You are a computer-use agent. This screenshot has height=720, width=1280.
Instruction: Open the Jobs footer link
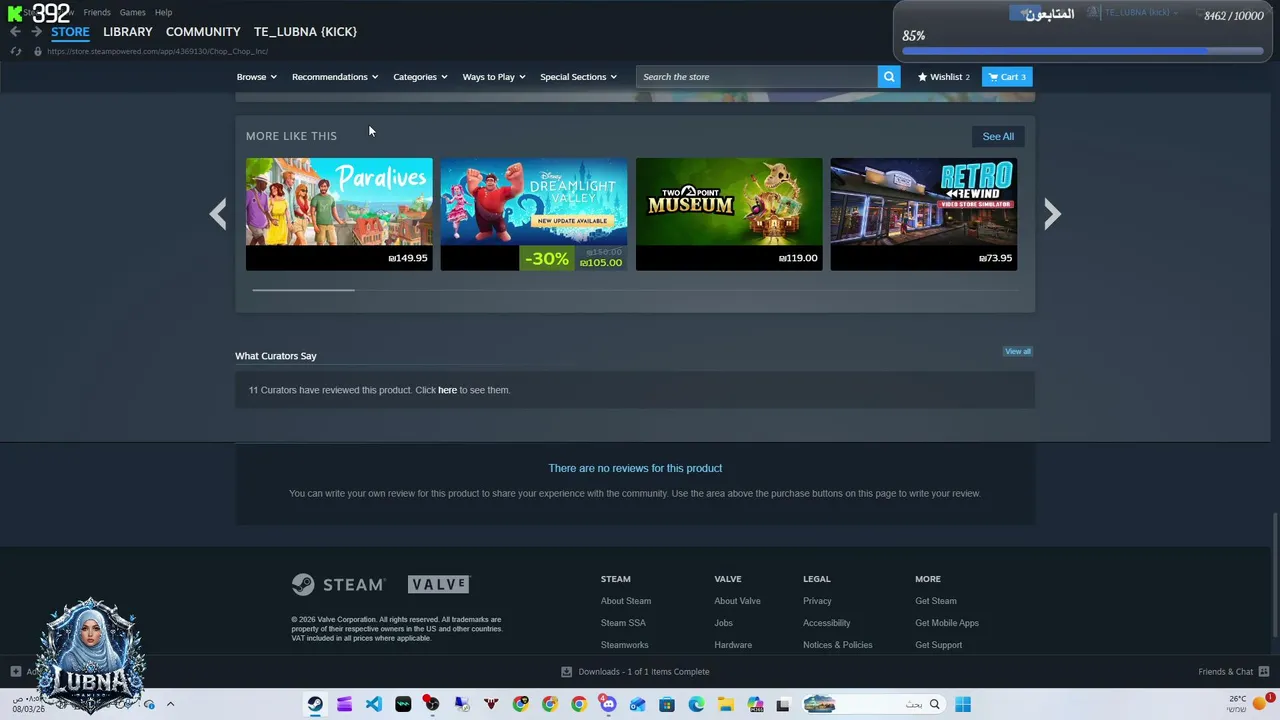click(x=723, y=623)
